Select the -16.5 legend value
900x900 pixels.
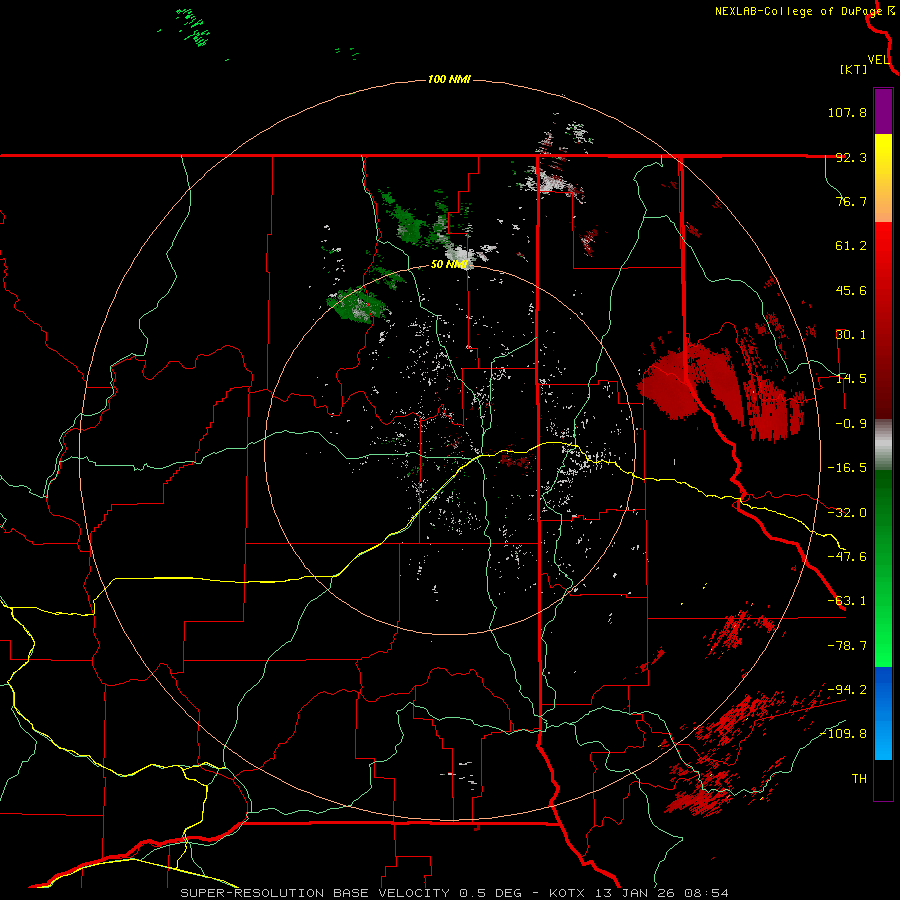(847, 468)
